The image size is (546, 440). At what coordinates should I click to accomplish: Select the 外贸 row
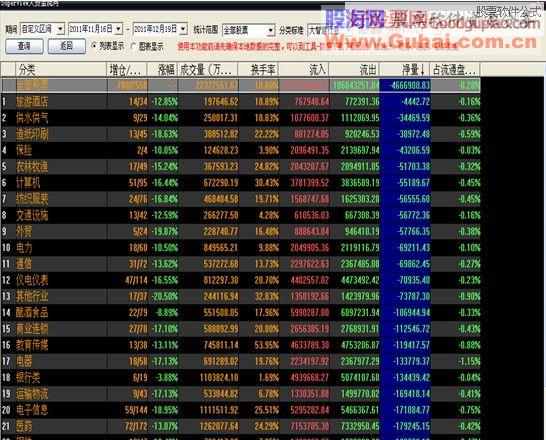241,231
